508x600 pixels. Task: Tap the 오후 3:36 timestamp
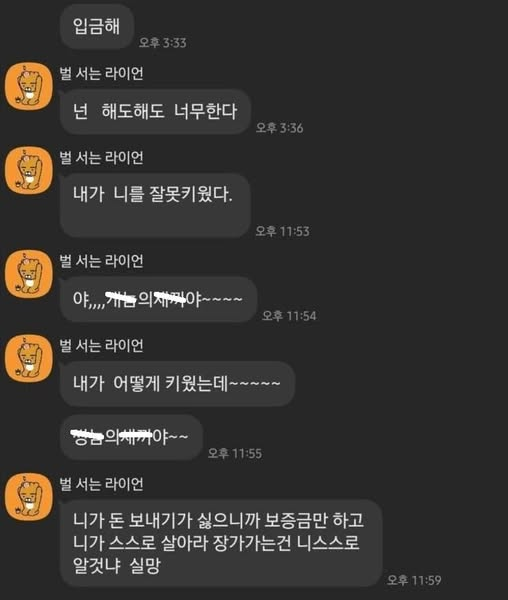coord(280,127)
